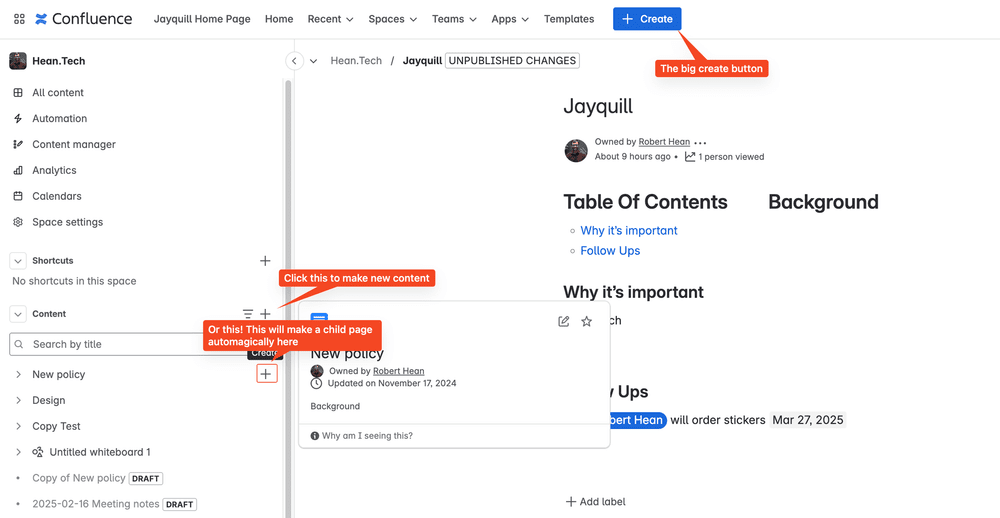Click the 1 person viewed analytics
Viewport: 1000px width, 518px height.
[x=724, y=157]
